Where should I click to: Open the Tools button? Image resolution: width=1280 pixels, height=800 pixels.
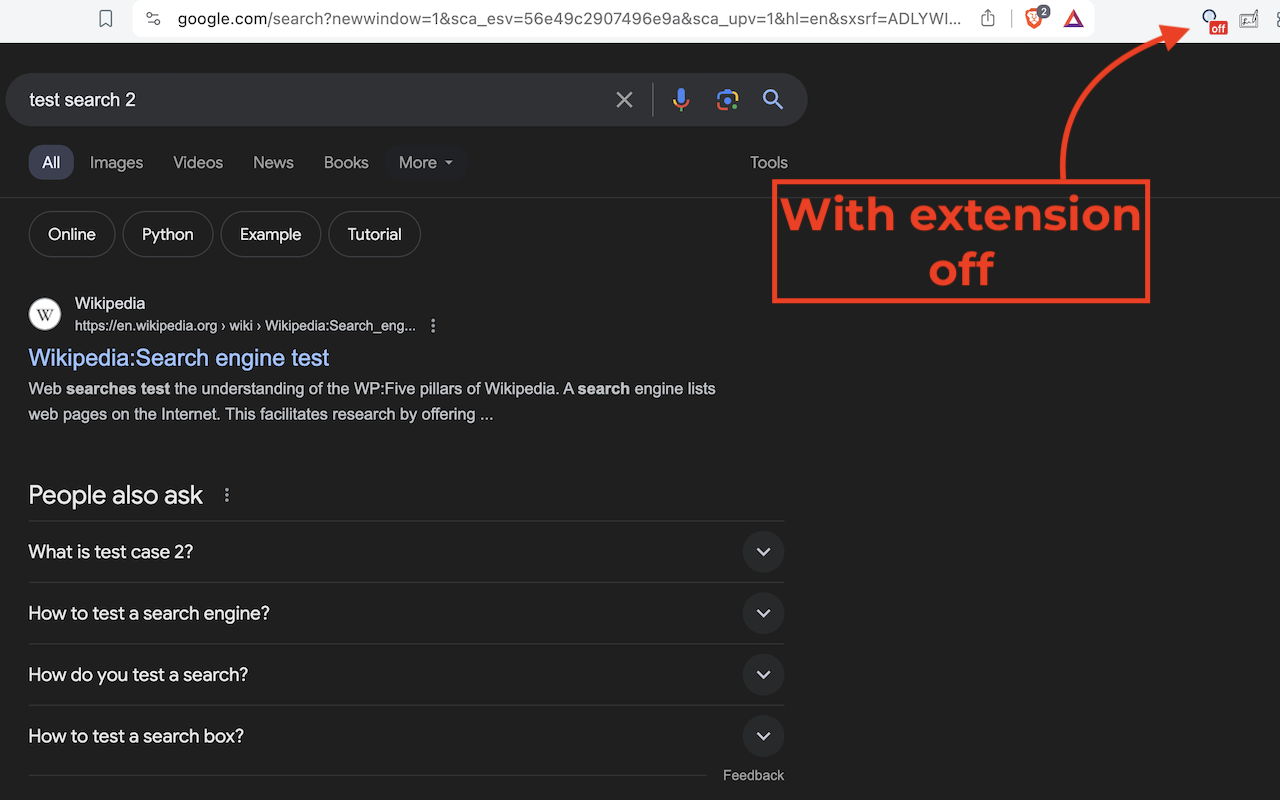click(x=769, y=163)
